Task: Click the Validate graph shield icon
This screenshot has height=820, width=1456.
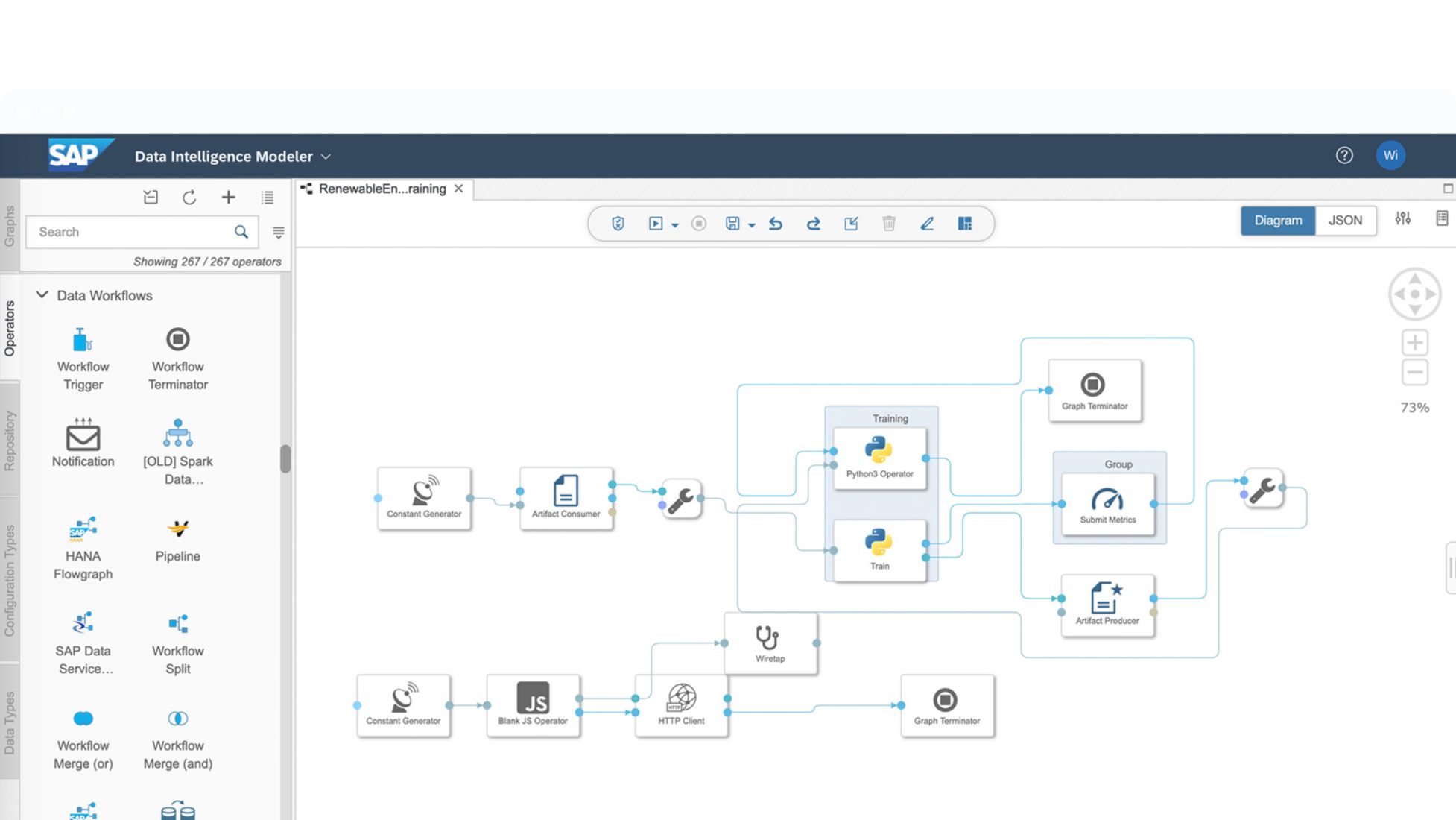Action: coord(618,224)
